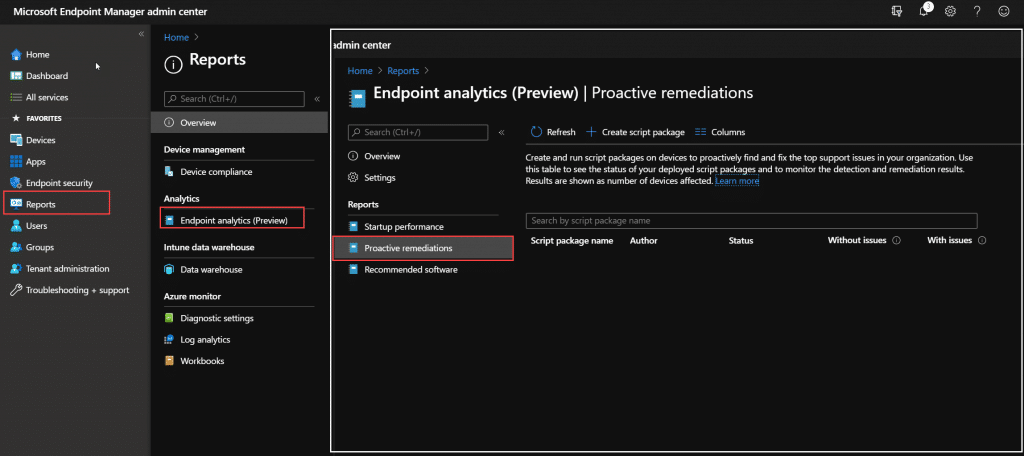Viewport: 1024px width, 456px height.
Task: Click the Groups people icon
Action: 16,247
